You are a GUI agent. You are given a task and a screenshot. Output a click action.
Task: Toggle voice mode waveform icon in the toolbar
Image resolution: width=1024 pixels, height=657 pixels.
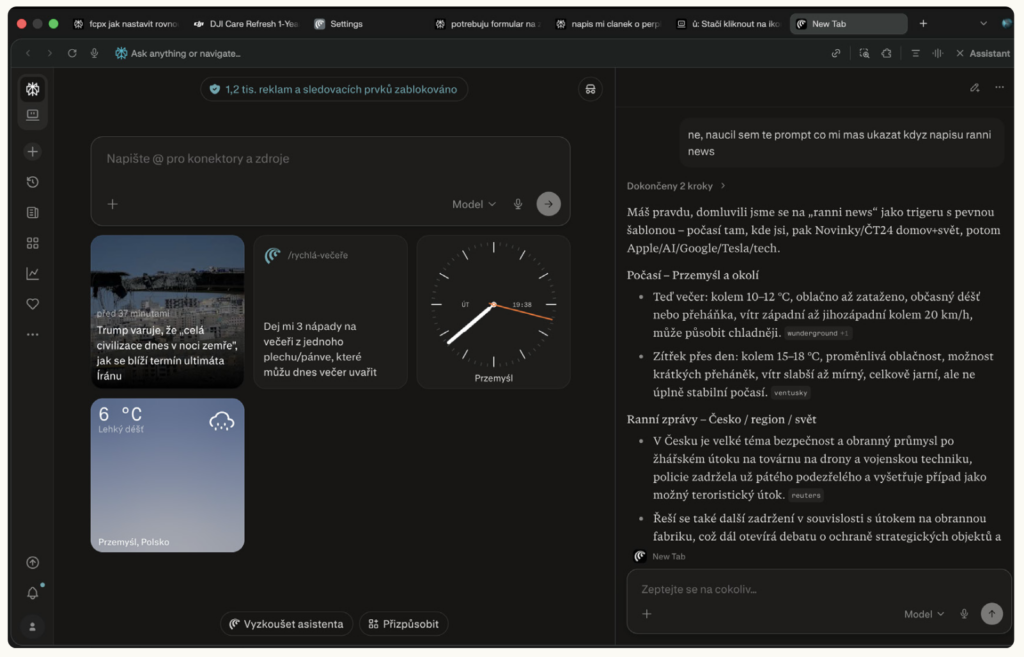(x=938, y=53)
